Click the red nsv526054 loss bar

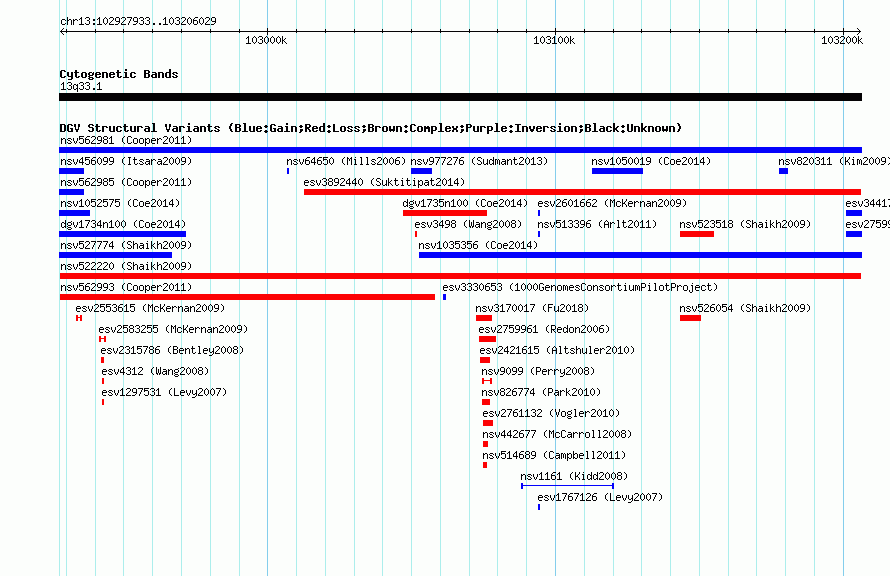click(x=690, y=318)
